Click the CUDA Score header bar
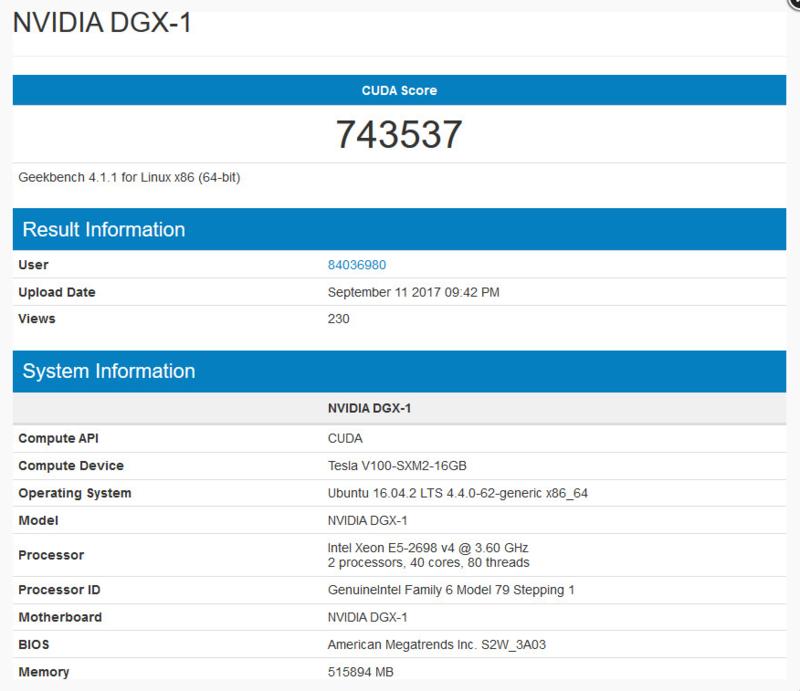 399,90
